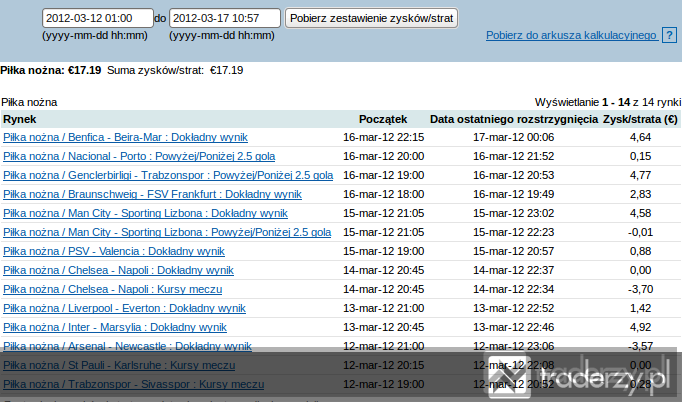The width and height of the screenshot is (682, 402).
Task: Click Pobierz zestawienie zysków/strat button
Action: pos(371,18)
